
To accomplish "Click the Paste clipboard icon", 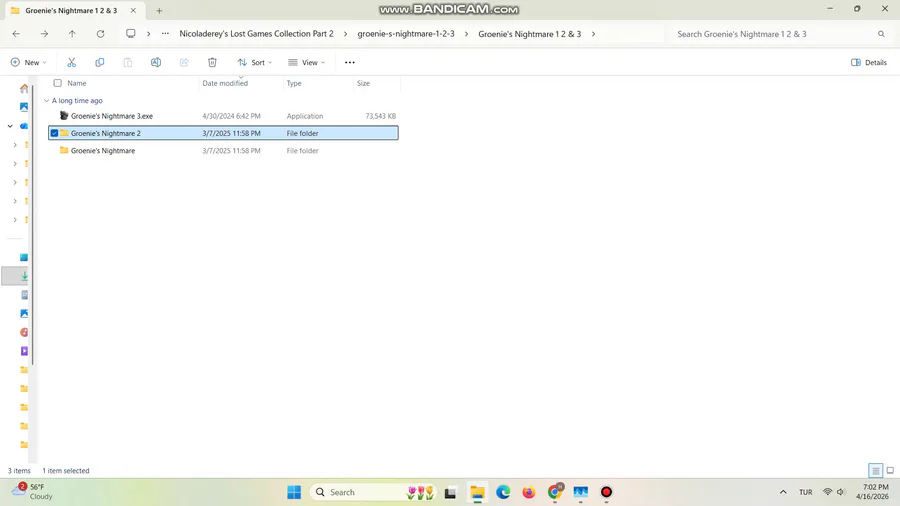I will pos(128,63).
